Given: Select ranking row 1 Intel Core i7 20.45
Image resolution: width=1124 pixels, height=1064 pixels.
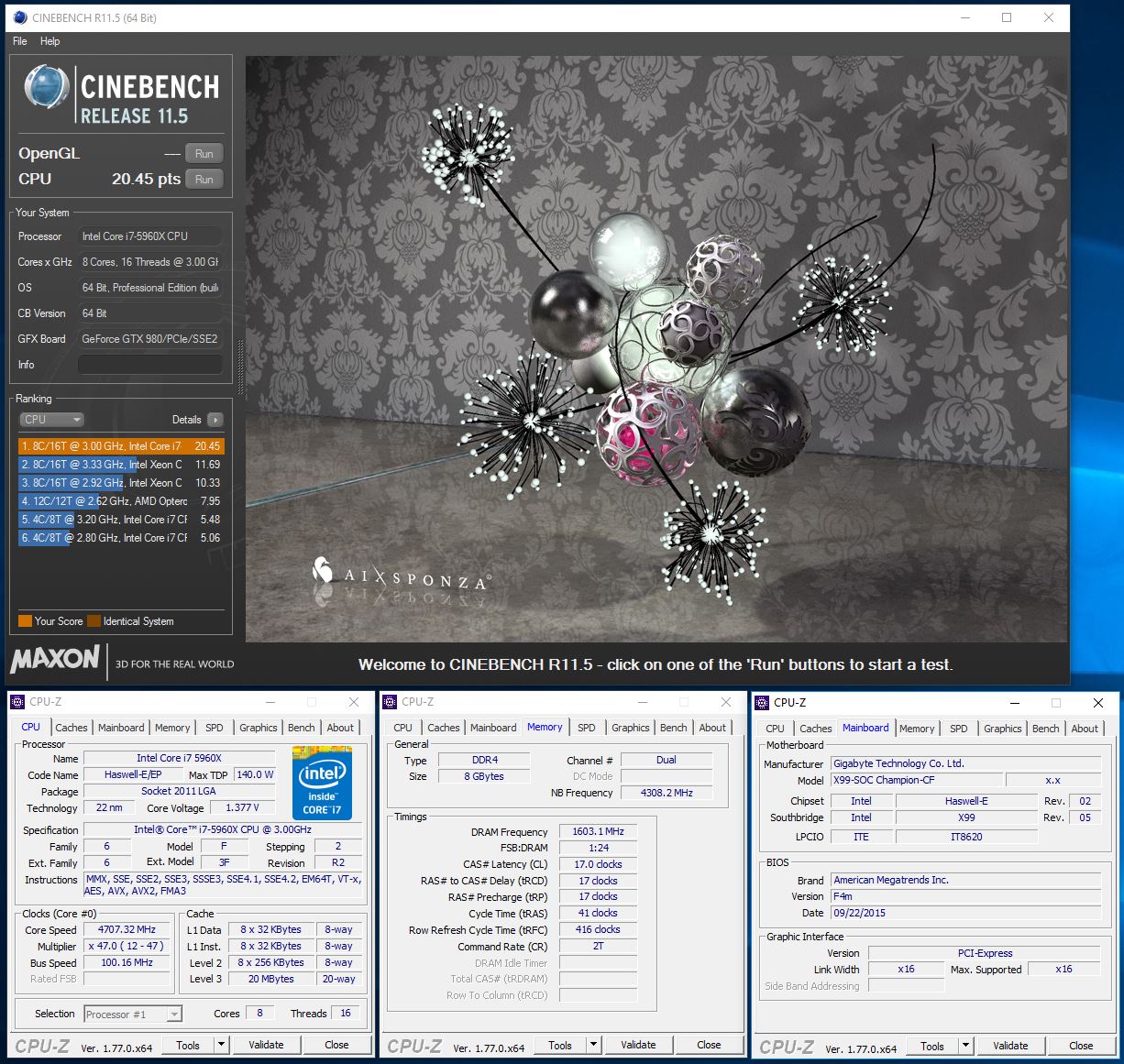Looking at the screenshot, I should (x=121, y=446).
